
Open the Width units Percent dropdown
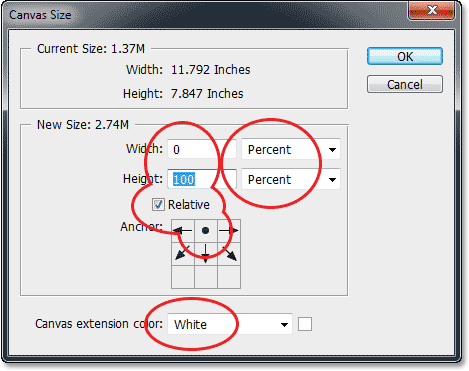pos(291,149)
